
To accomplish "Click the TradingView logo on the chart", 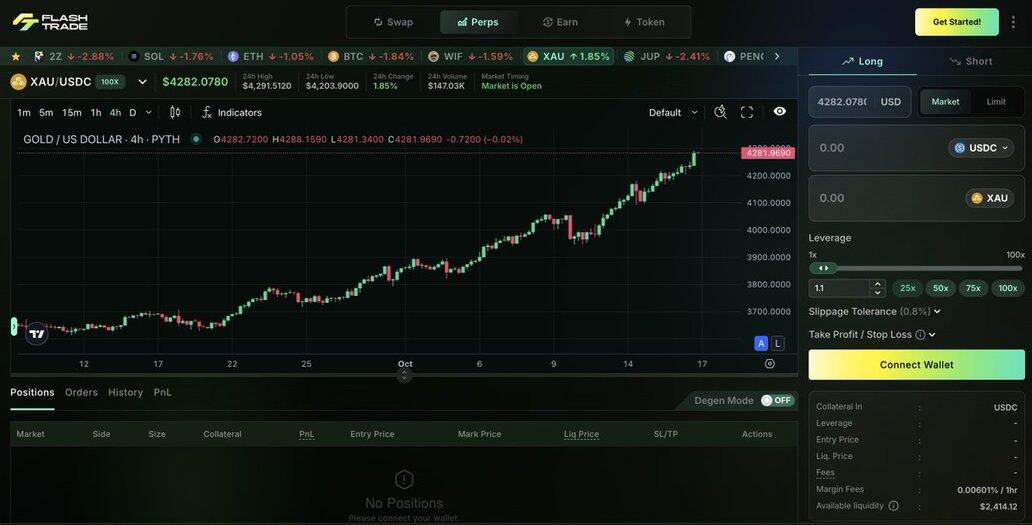I will pyautogui.click(x=37, y=333).
